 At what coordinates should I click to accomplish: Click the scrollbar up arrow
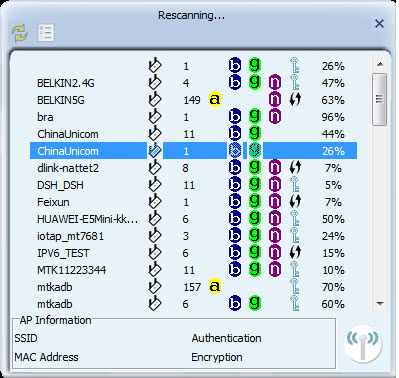(x=380, y=64)
